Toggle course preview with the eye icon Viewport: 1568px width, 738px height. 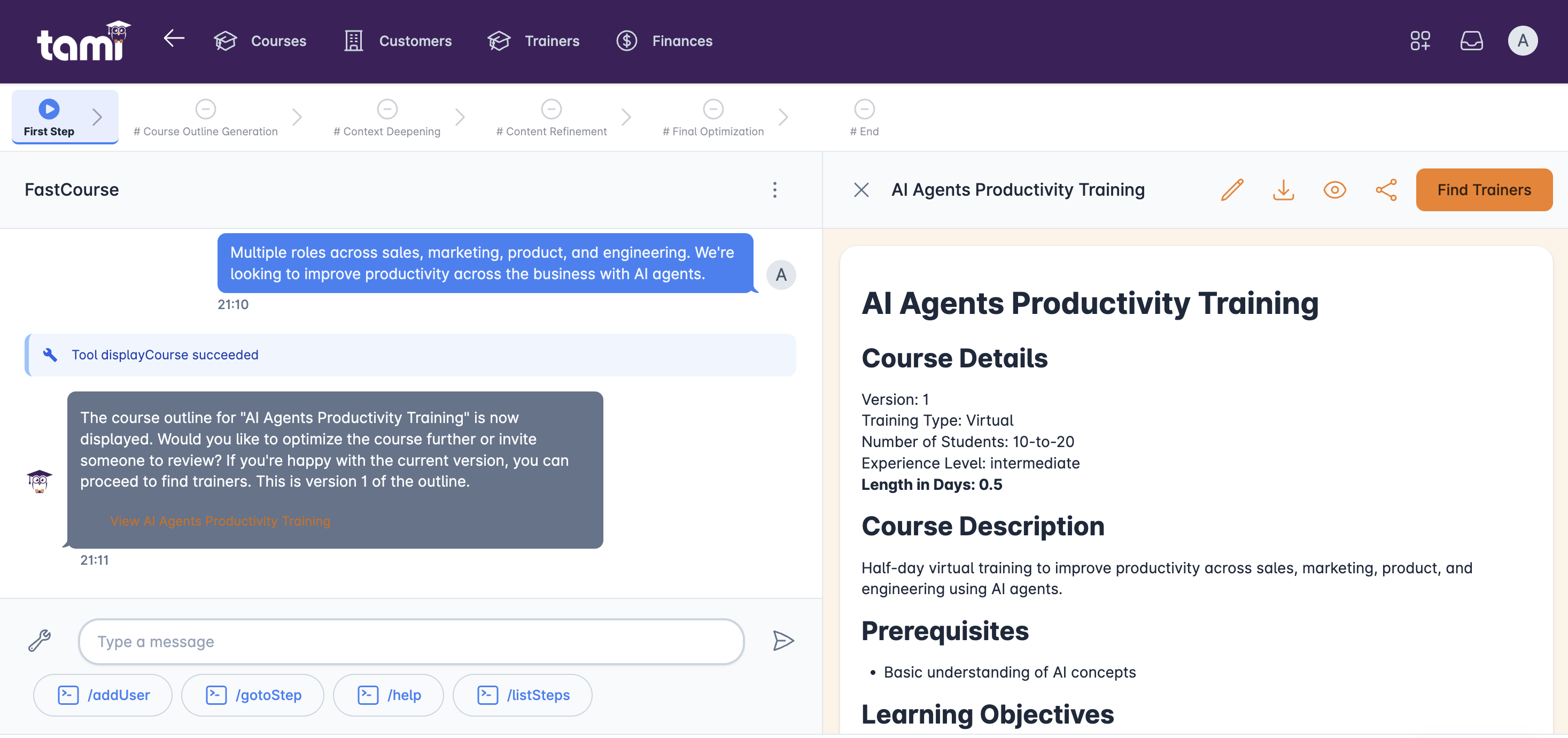(x=1335, y=189)
